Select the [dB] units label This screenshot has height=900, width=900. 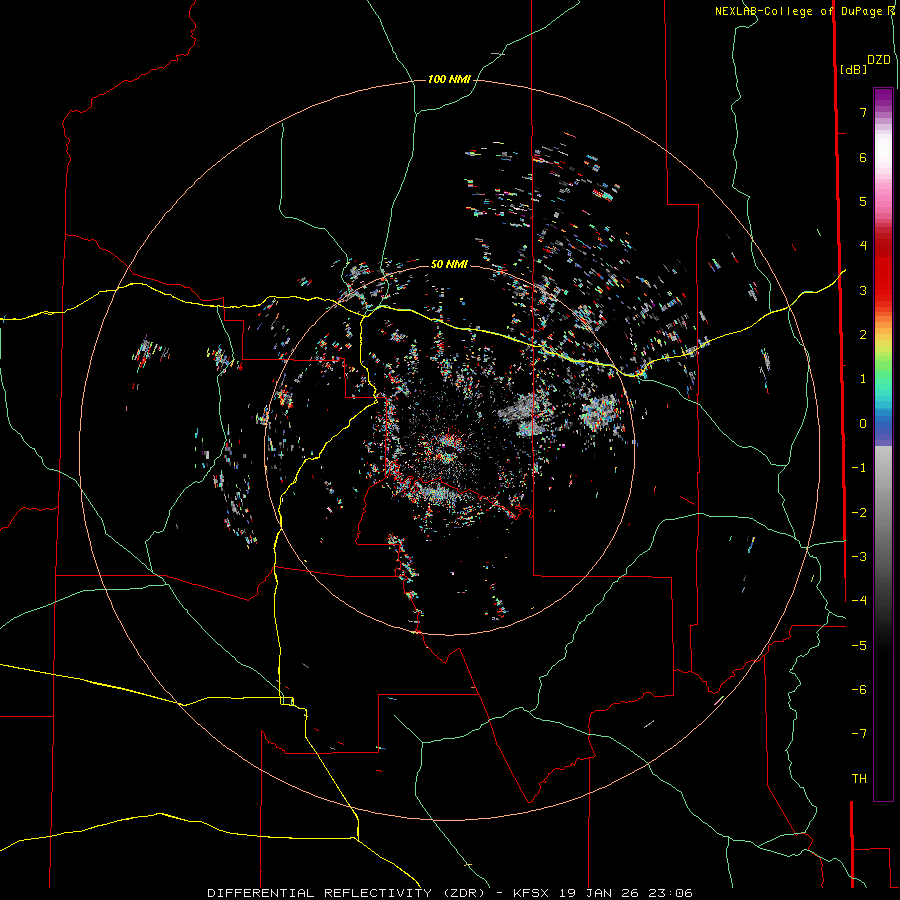854,69
